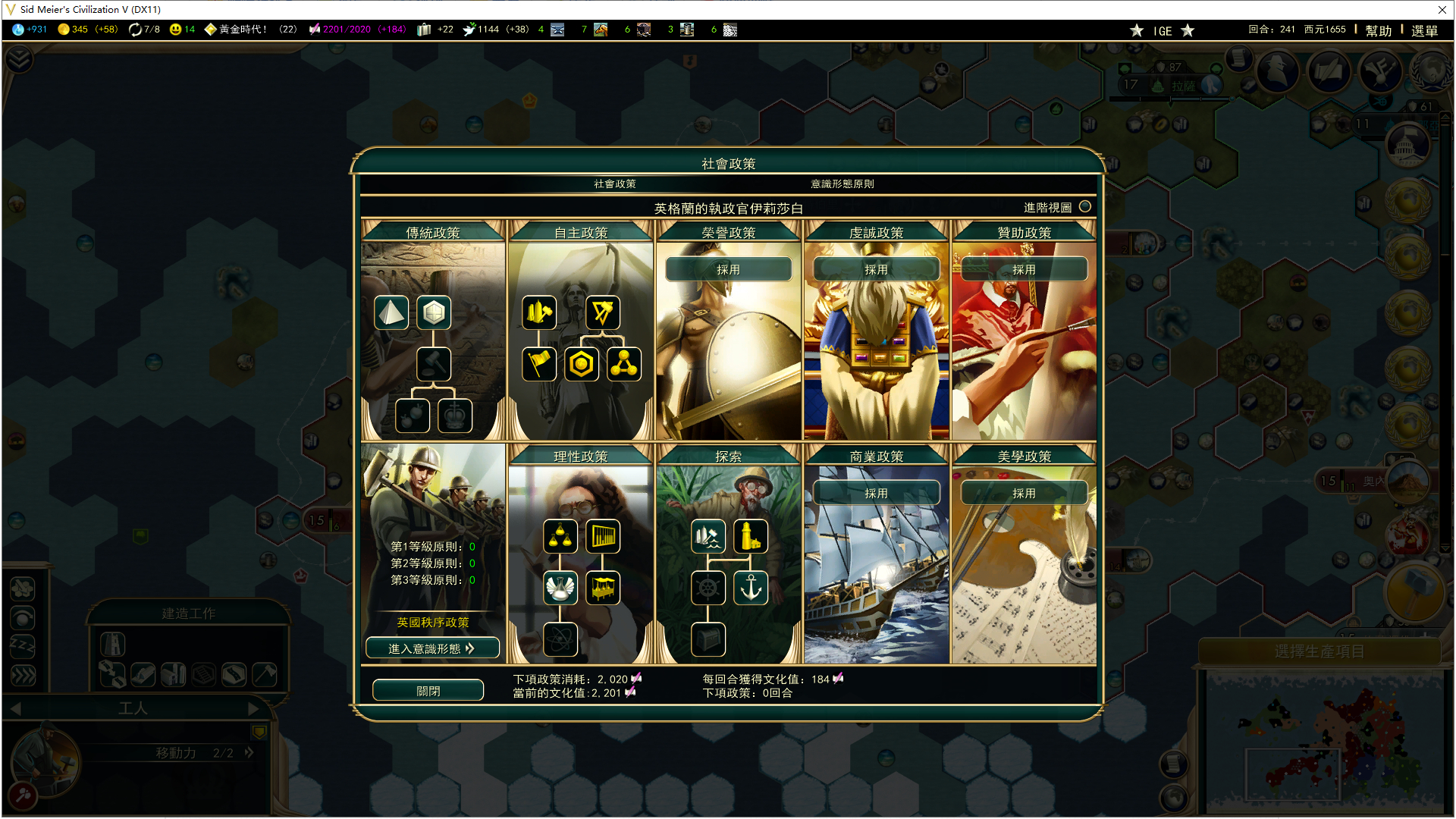Select the crown Tradition policy icon

click(x=455, y=416)
